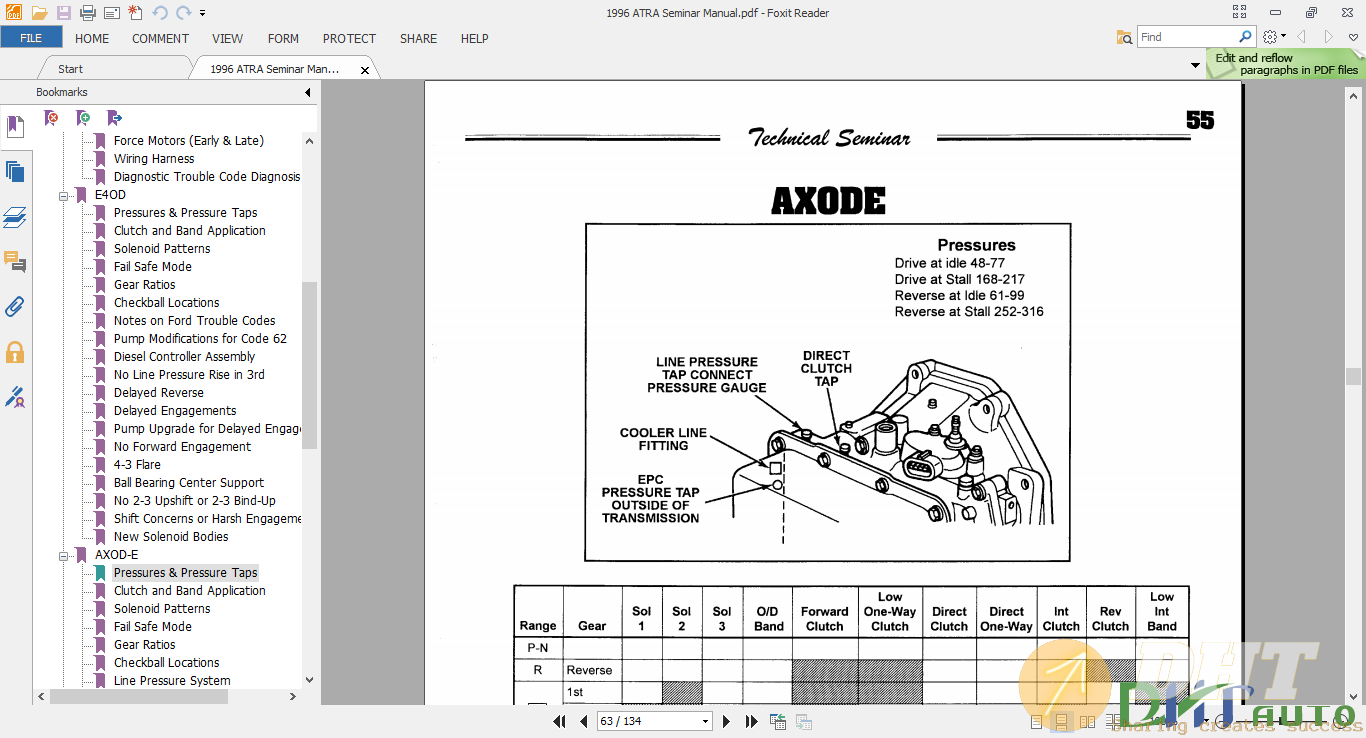Open the Bookmarks panel sidebar icon

coord(15,127)
